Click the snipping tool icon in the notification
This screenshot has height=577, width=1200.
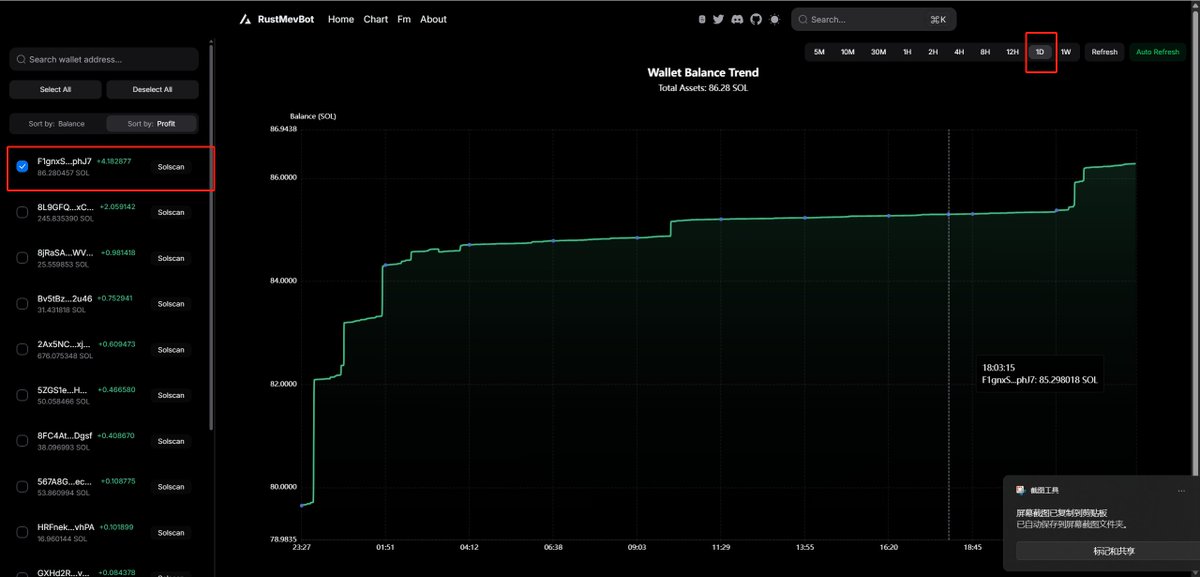[1020, 490]
